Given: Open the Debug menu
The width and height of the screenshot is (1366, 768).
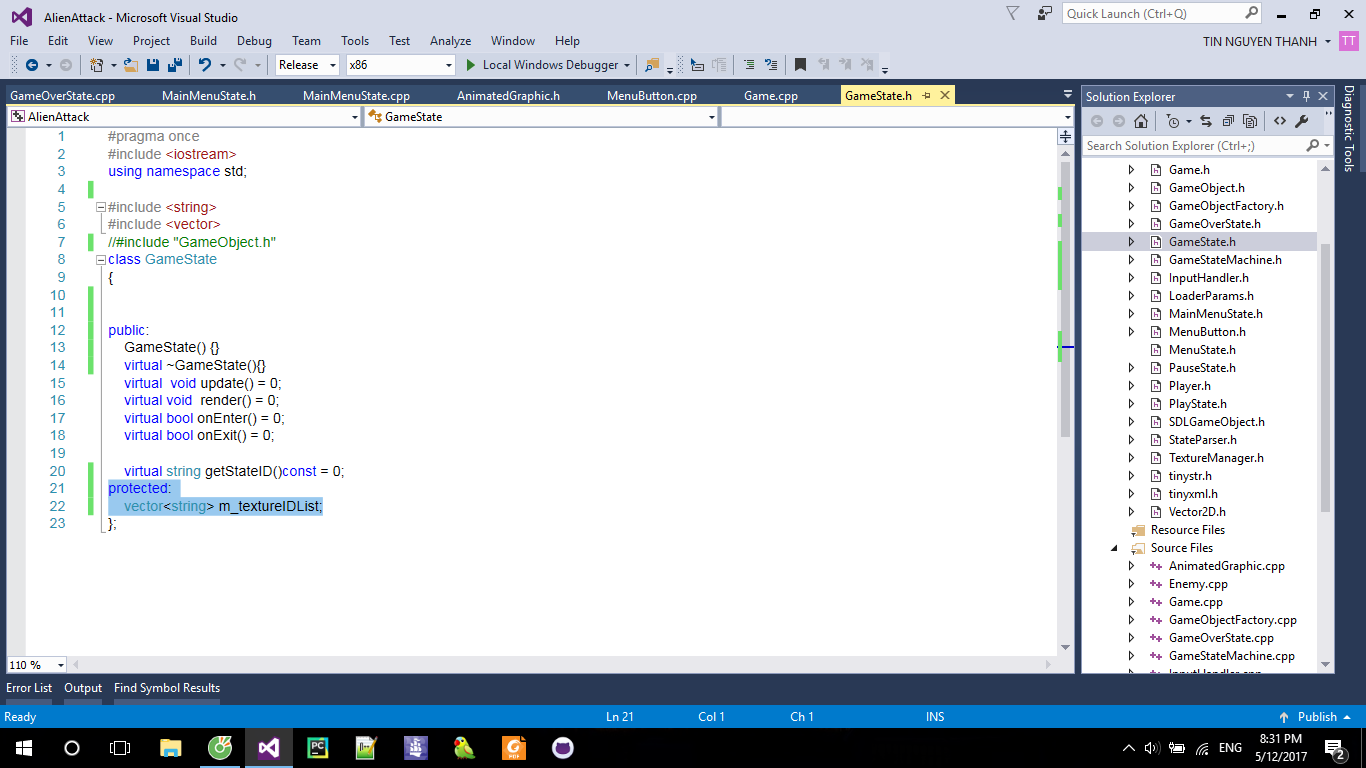Looking at the screenshot, I should point(254,41).
